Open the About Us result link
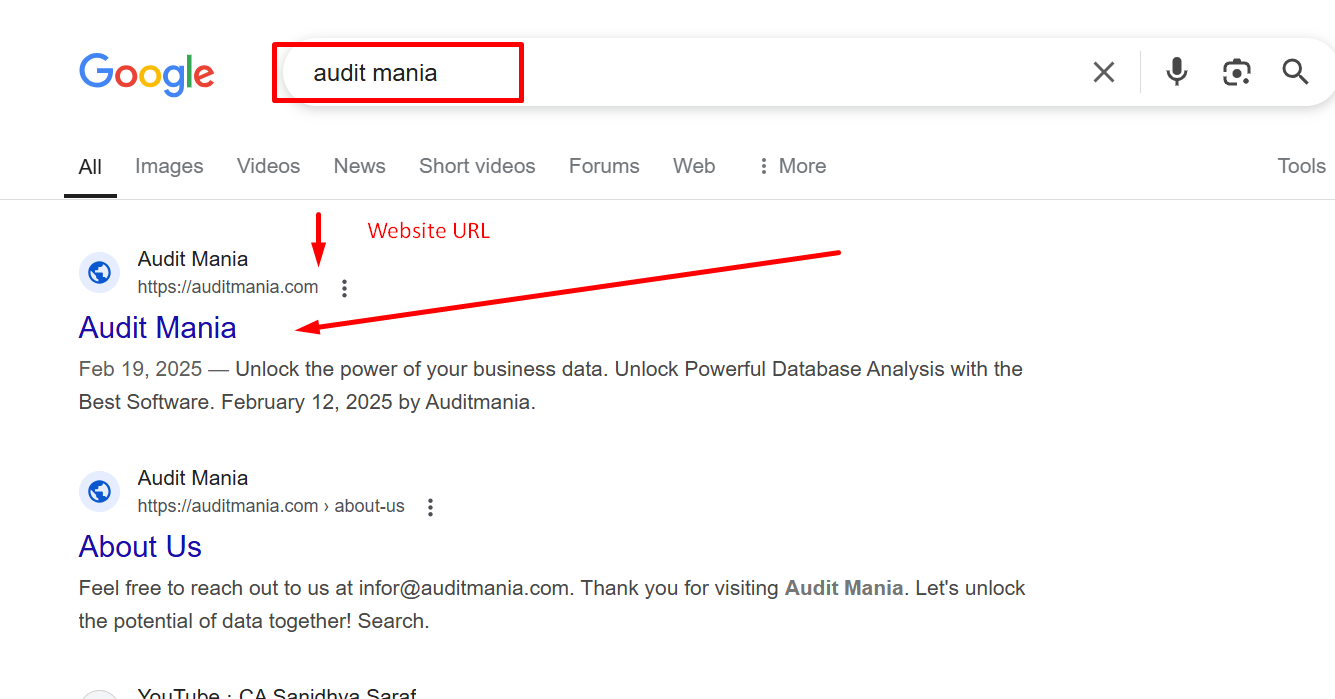This screenshot has height=699, width=1335. (x=140, y=547)
